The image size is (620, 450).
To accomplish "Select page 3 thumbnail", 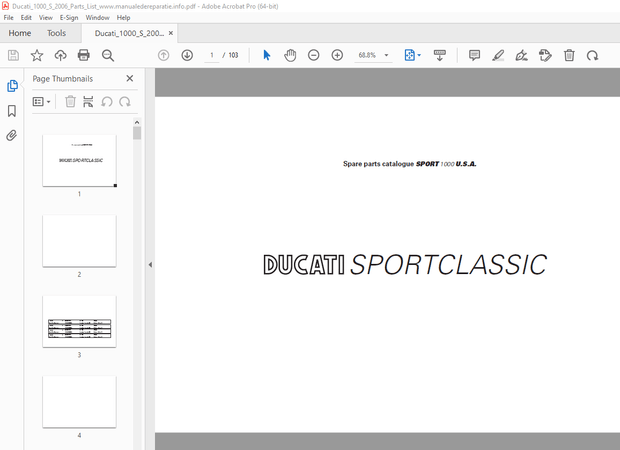I will point(79,321).
